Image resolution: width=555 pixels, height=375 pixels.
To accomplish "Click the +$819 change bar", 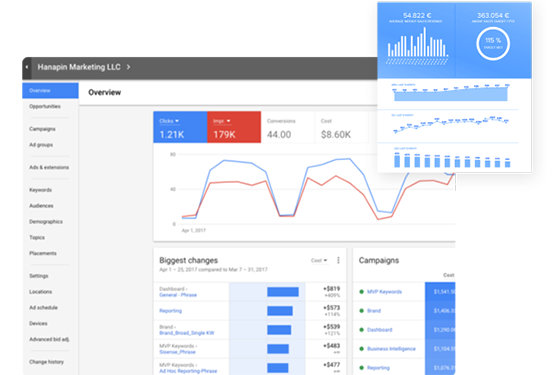I will click(283, 292).
